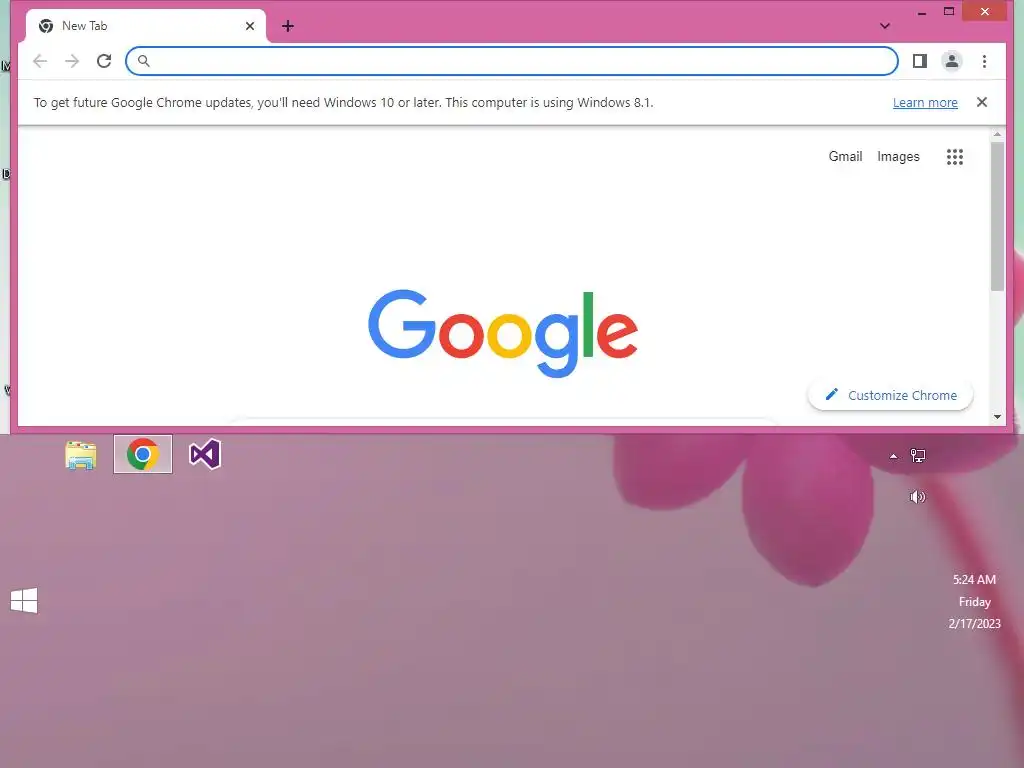
Task: Open the volume speaker icon
Action: pos(918,497)
